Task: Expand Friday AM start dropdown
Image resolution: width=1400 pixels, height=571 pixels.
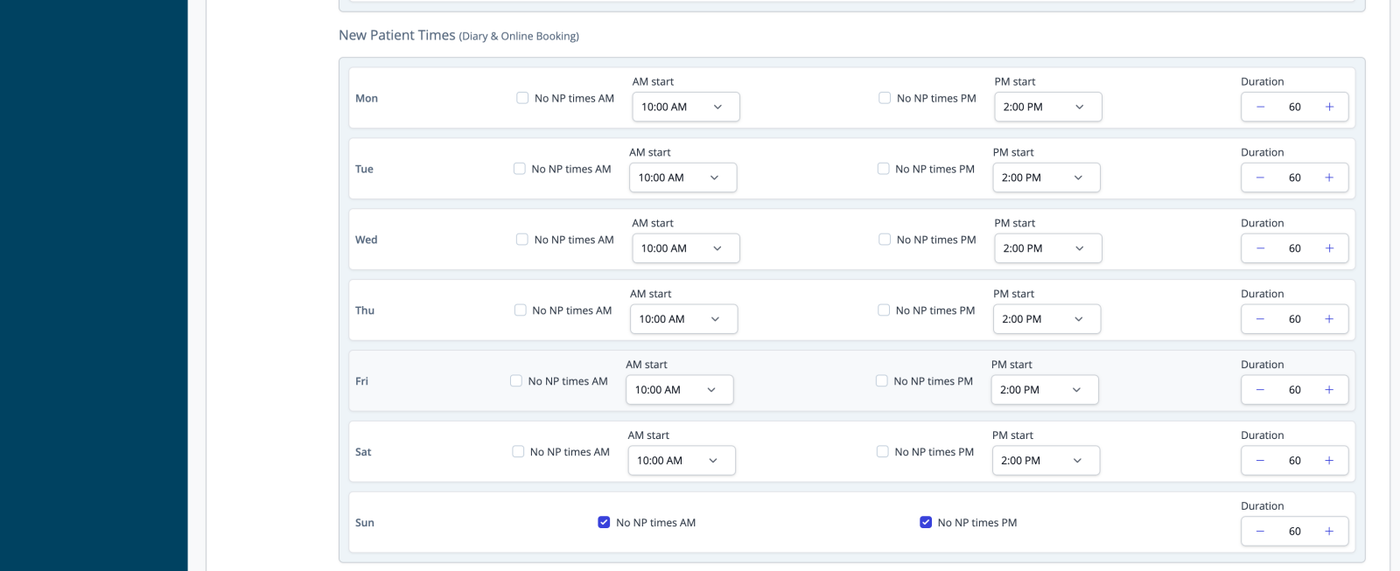Action: pyautogui.click(x=680, y=390)
